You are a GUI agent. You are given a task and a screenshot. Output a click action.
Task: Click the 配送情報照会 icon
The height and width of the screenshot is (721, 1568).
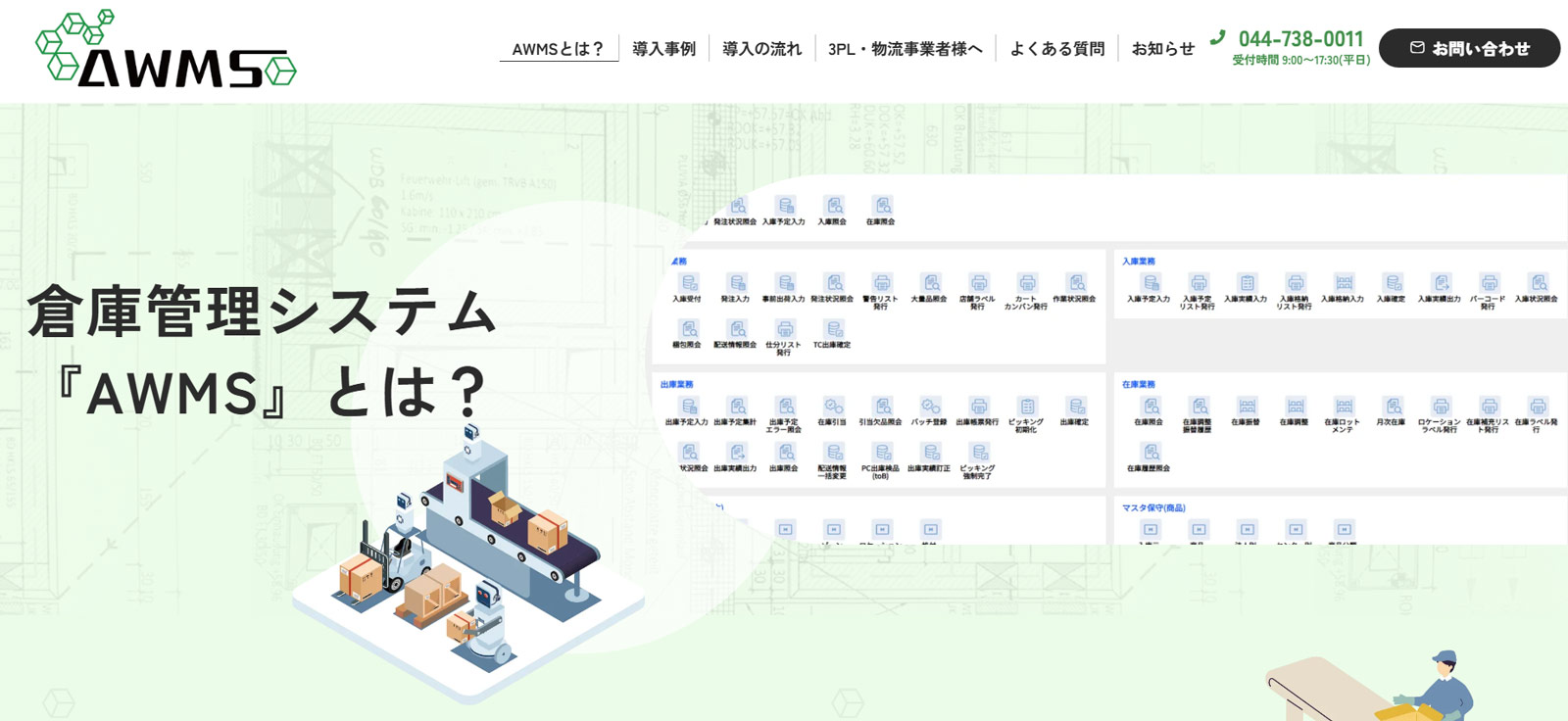[x=737, y=329]
